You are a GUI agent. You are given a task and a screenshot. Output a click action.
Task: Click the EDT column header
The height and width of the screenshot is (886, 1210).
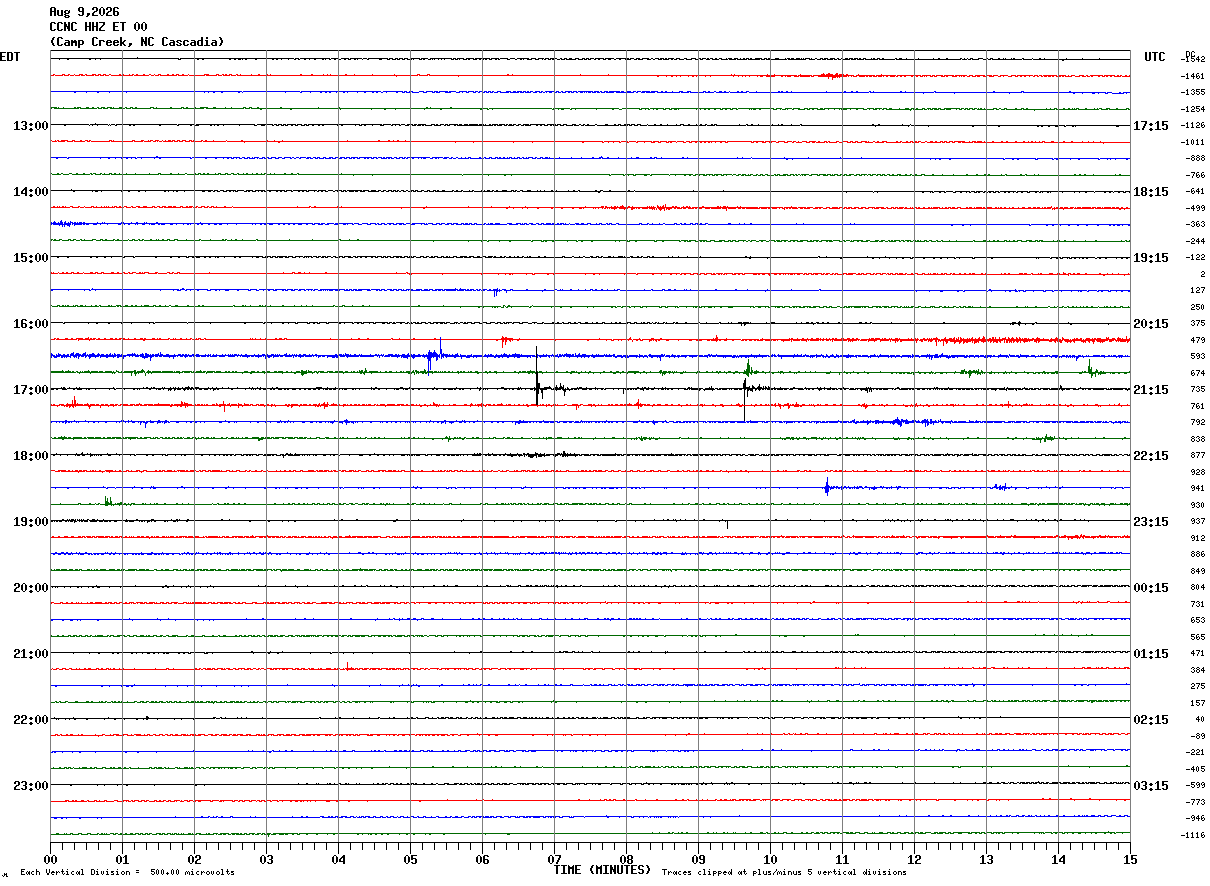pyautogui.click(x=10, y=57)
